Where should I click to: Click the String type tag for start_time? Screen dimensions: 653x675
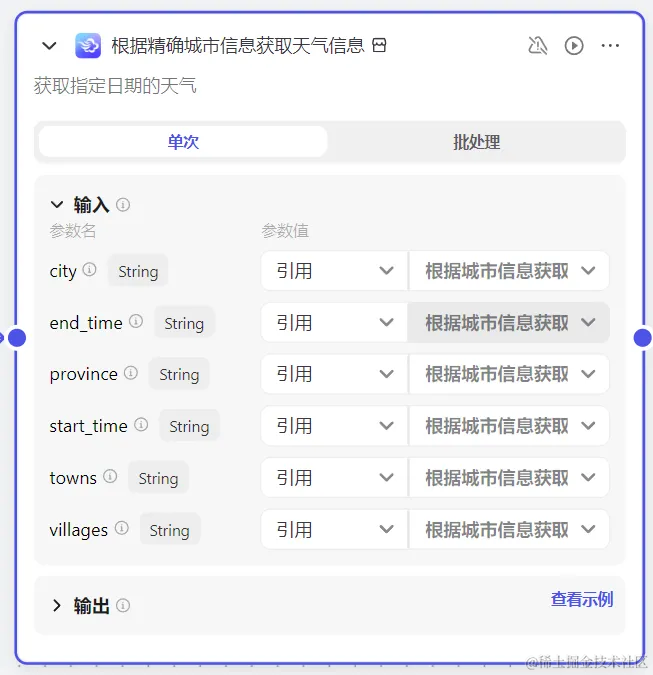pyautogui.click(x=189, y=426)
